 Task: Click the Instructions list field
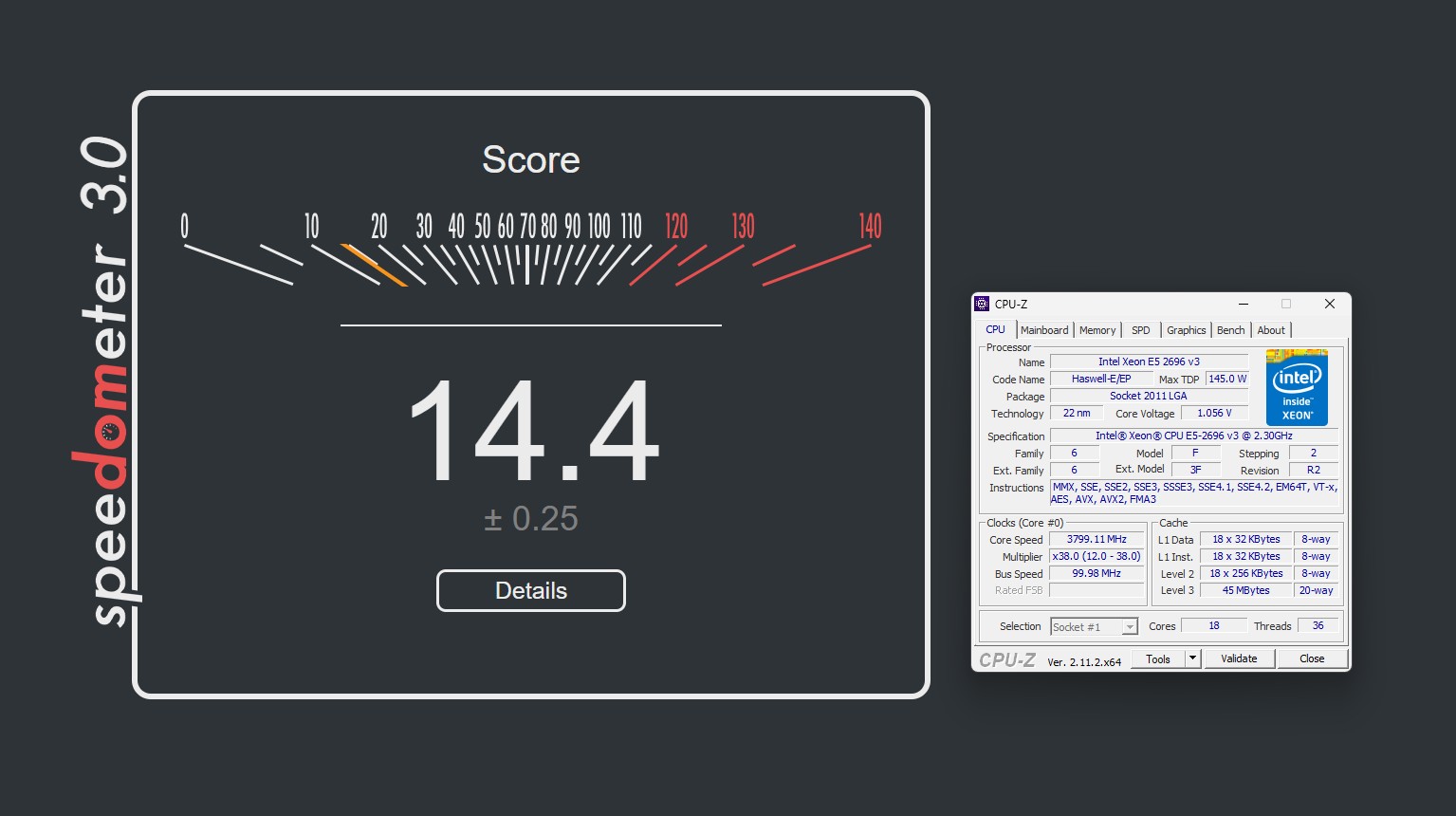click(1194, 492)
